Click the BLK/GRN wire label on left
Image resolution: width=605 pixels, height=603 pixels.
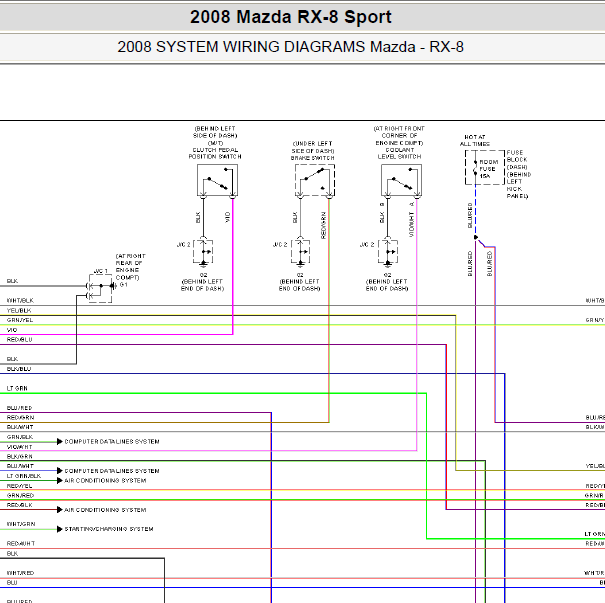[x=20, y=456]
